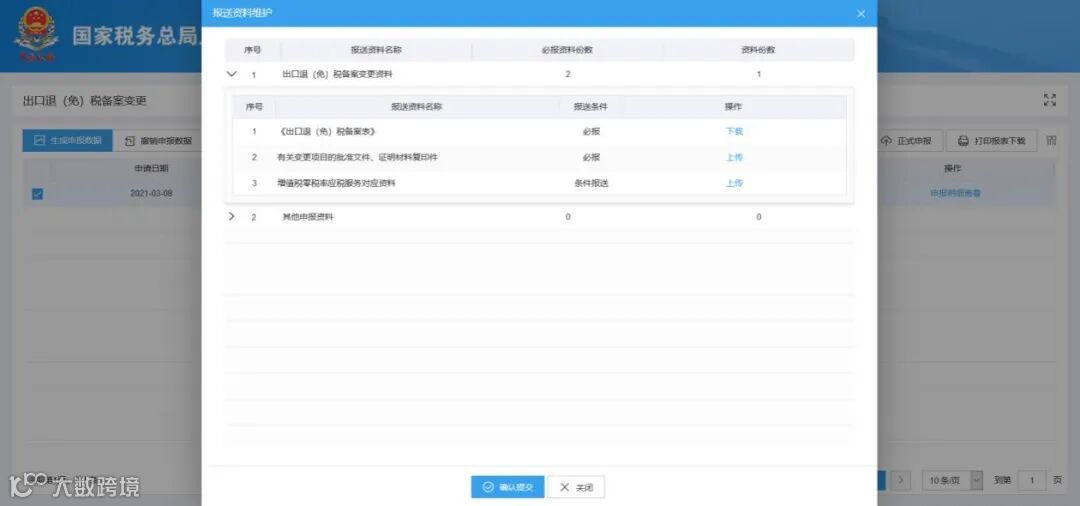The width and height of the screenshot is (1080, 506).
Task: Click the fullscreen expand icon on background page
Action: click(1050, 101)
